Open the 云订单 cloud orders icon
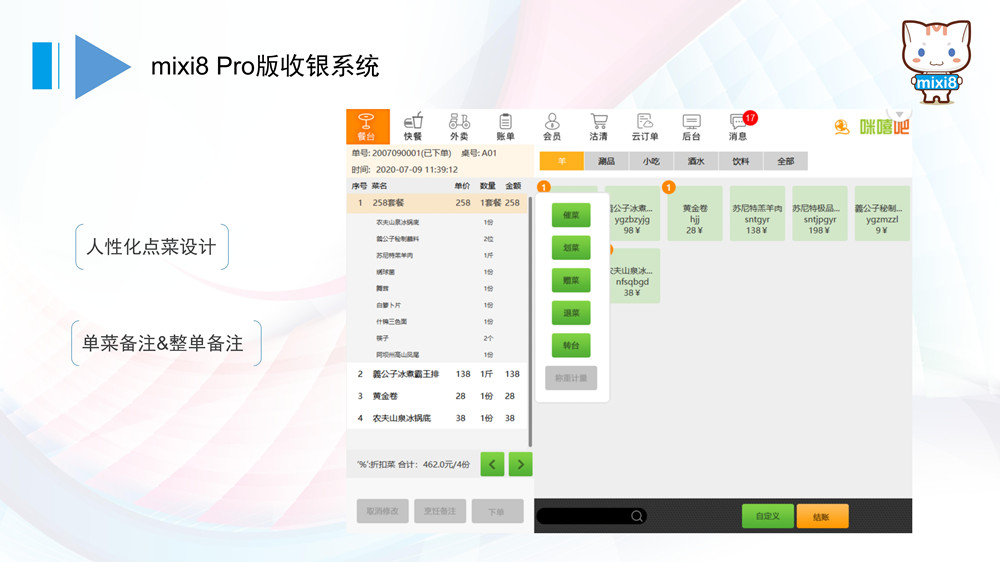This screenshot has height=562, width=1000. [645, 126]
